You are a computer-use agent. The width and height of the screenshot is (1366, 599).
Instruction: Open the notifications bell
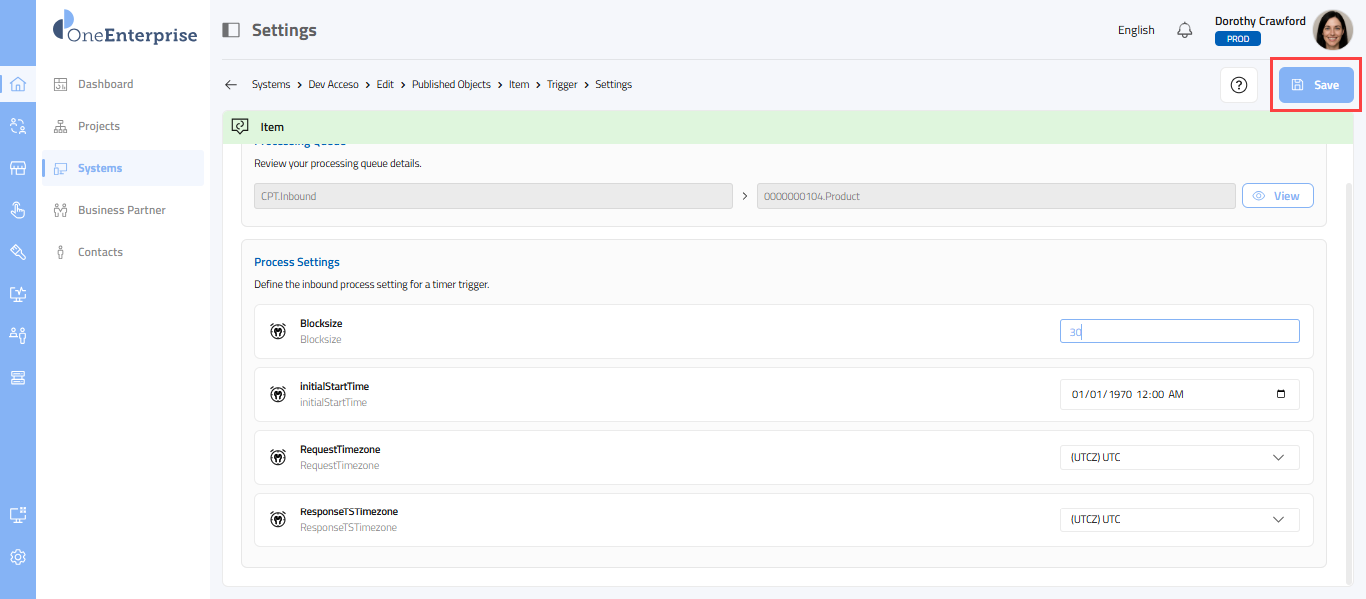(x=1185, y=30)
